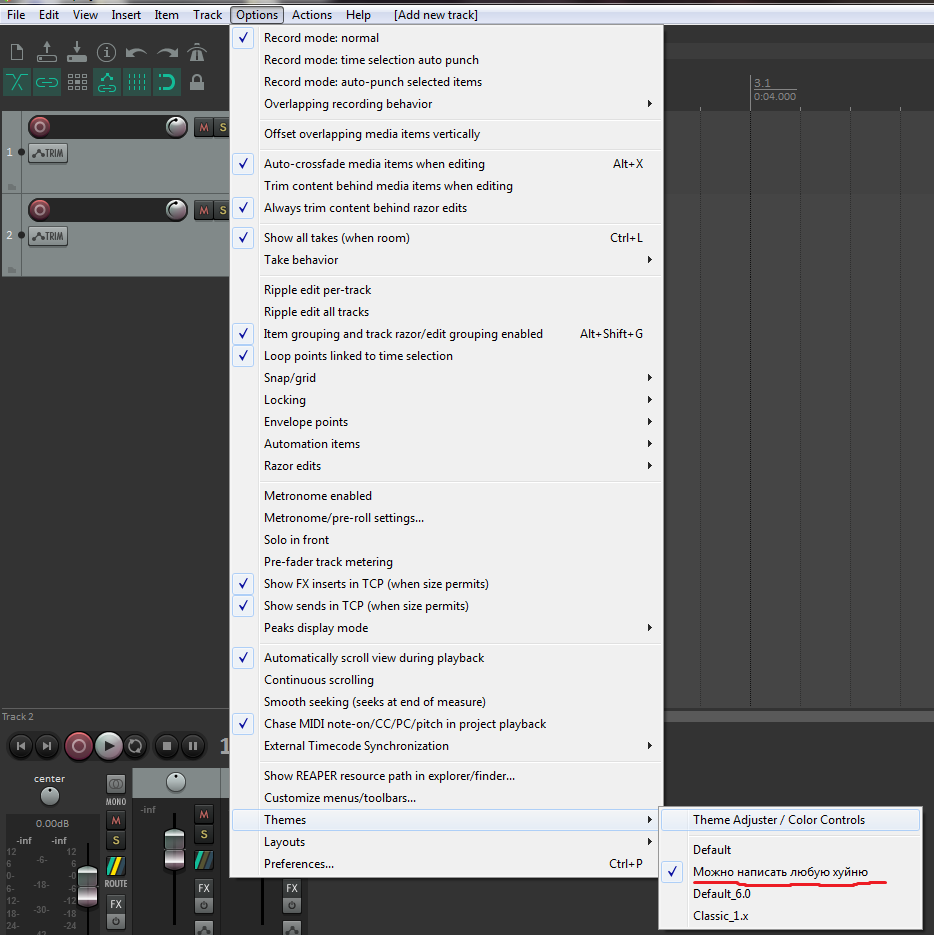Toggle Always trim content behind razor edits
This screenshot has width=934, height=935.
click(x=446, y=208)
